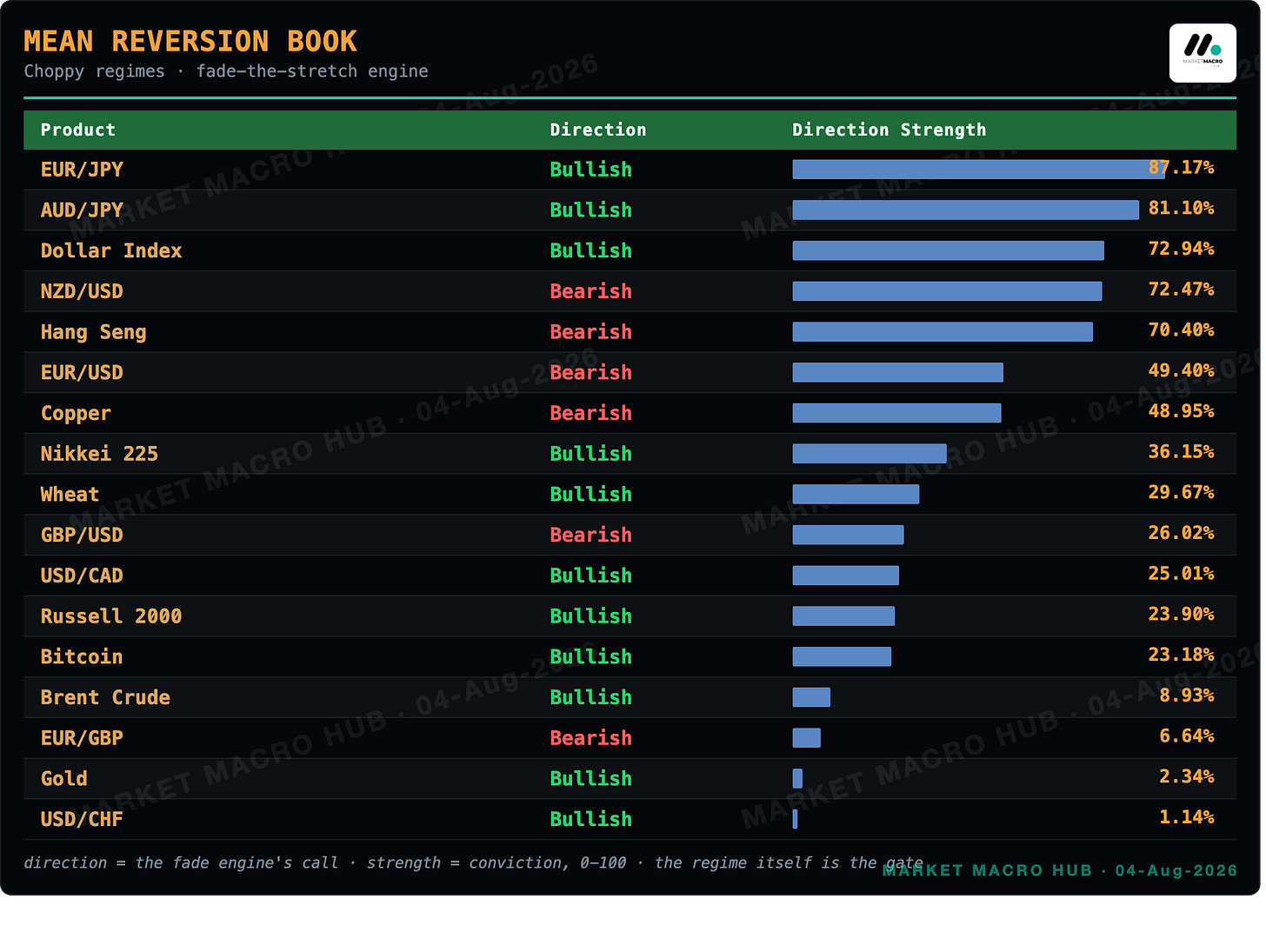Select the Bitcoin product name
The image size is (1266, 952).
click(x=82, y=656)
